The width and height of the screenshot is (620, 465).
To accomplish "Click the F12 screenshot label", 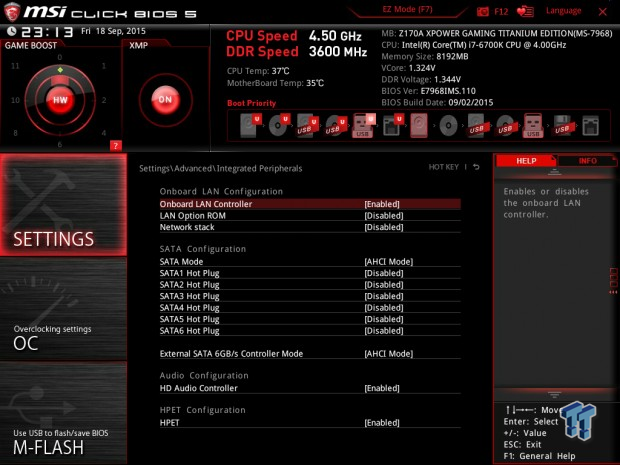I will (x=501, y=11).
